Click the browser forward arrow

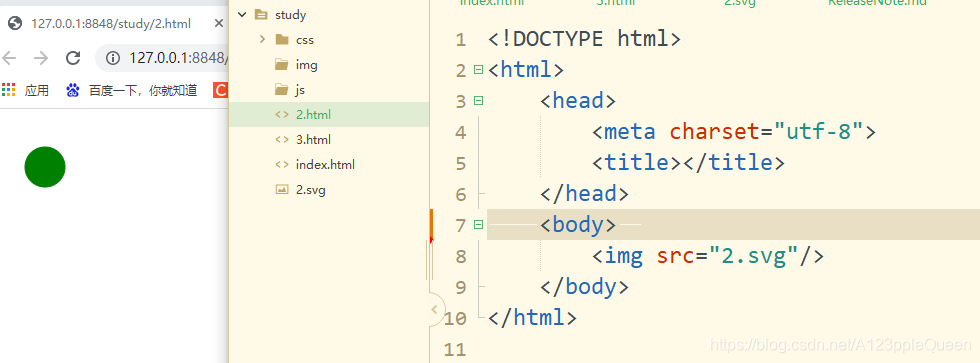pos(41,58)
